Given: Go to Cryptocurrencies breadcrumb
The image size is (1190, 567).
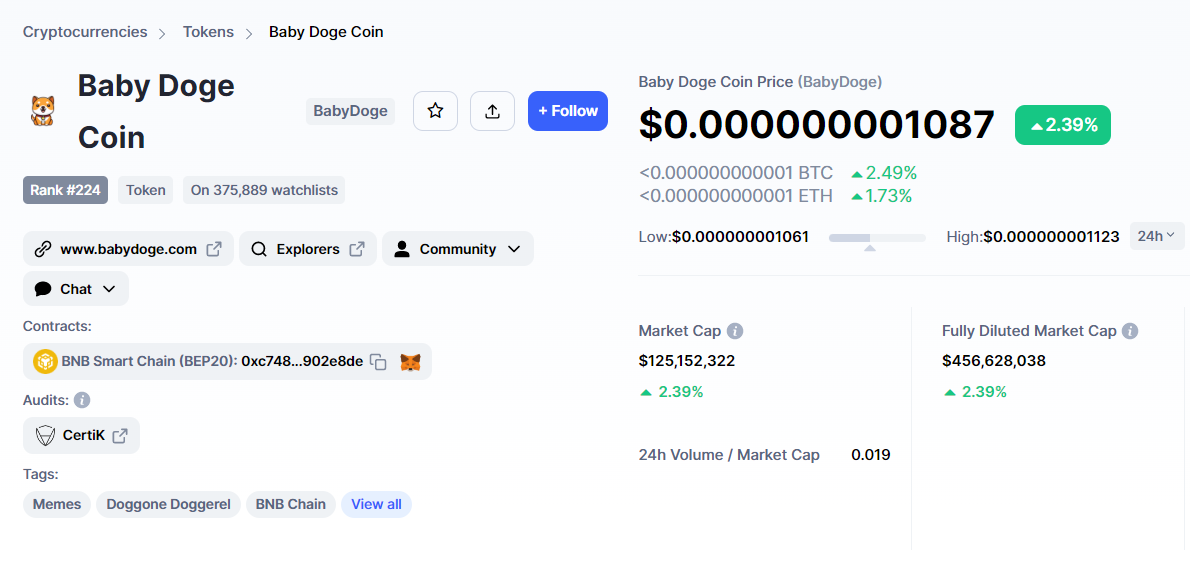Looking at the screenshot, I should tap(85, 32).
